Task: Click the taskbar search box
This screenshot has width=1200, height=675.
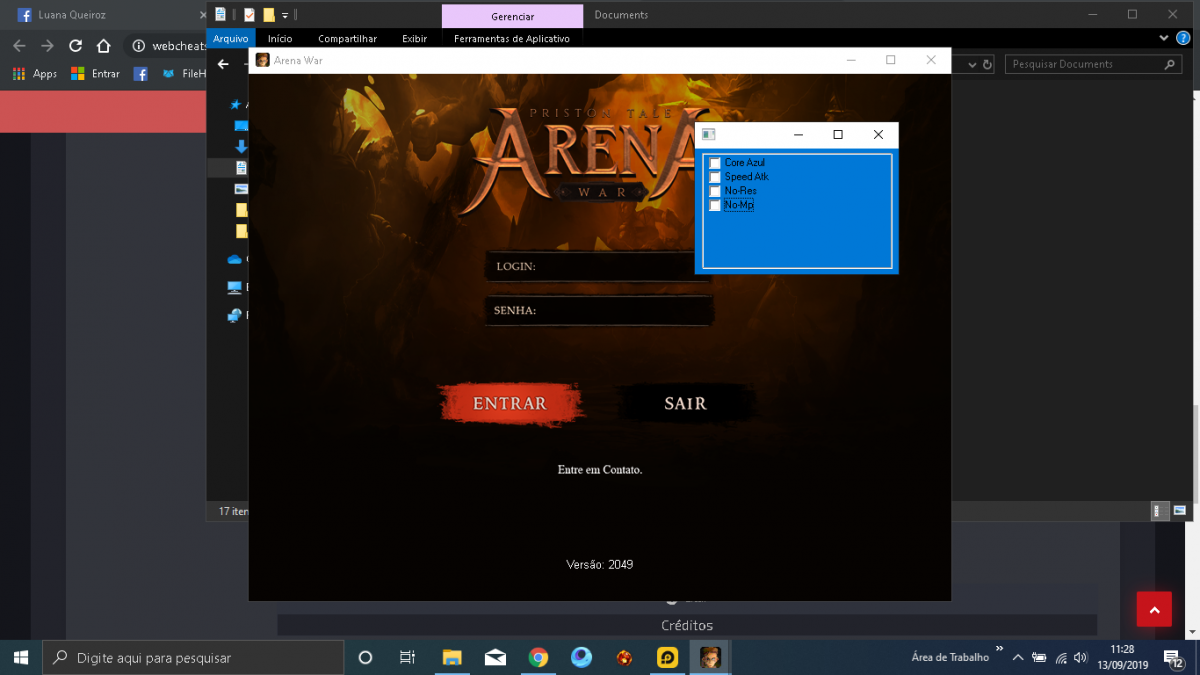Action: pyautogui.click(x=193, y=657)
